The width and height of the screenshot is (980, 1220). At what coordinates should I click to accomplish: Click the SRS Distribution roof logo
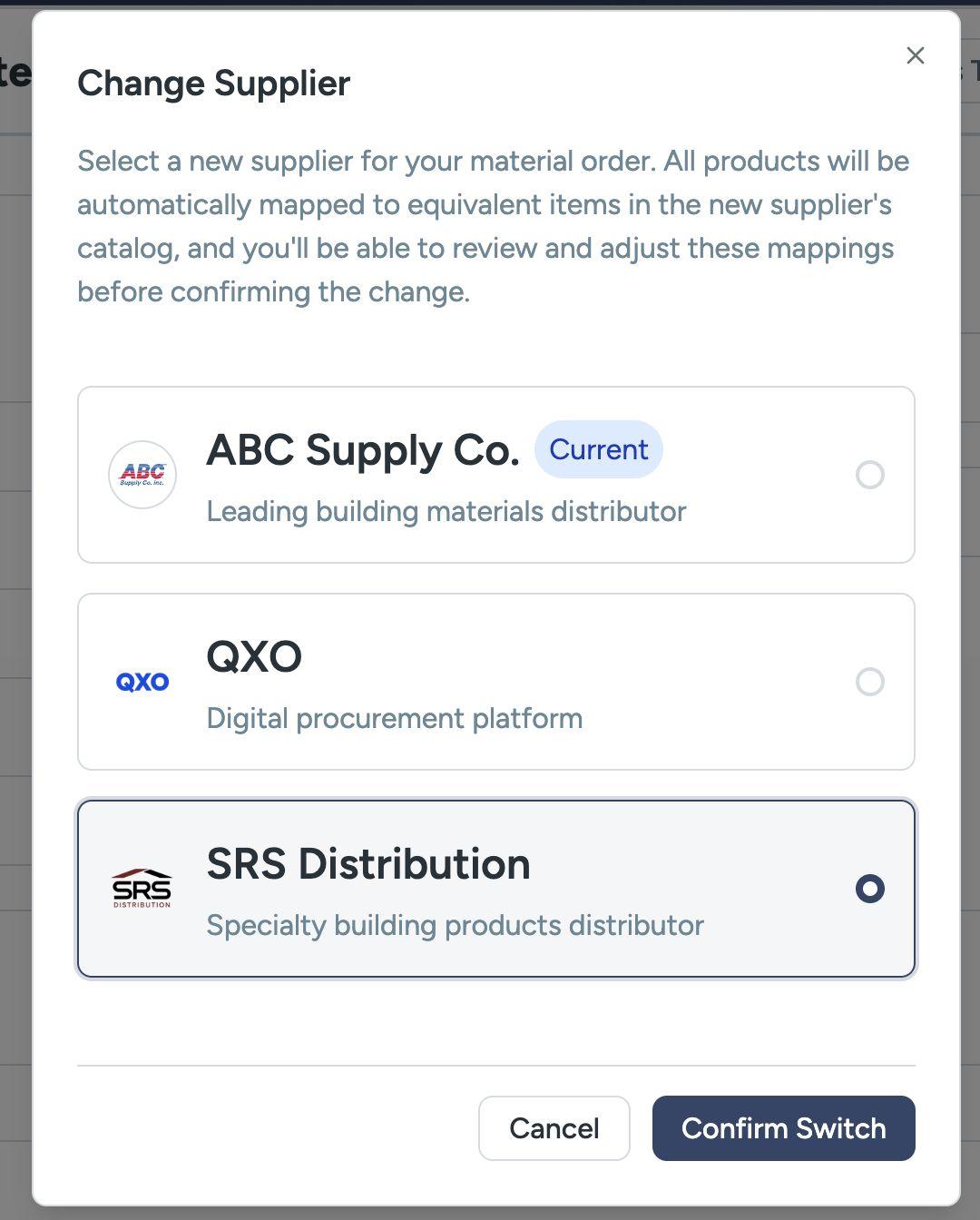pyautogui.click(x=142, y=888)
